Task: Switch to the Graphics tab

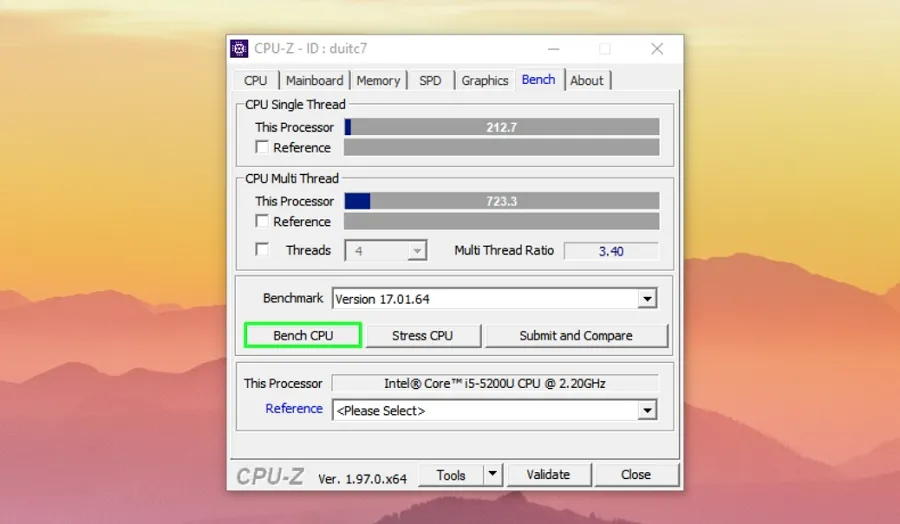Action: click(485, 80)
